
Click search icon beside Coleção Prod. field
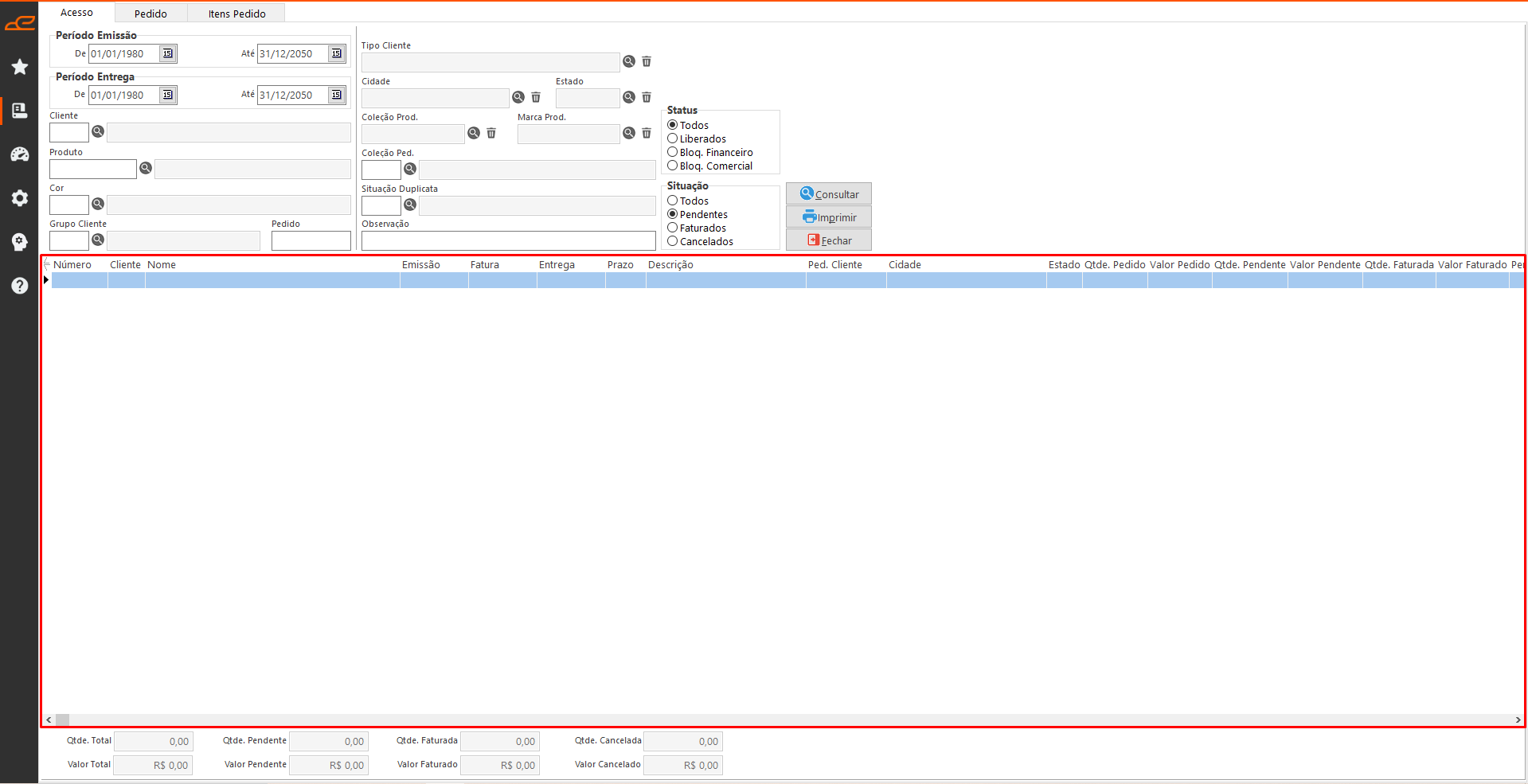point(474,133)
